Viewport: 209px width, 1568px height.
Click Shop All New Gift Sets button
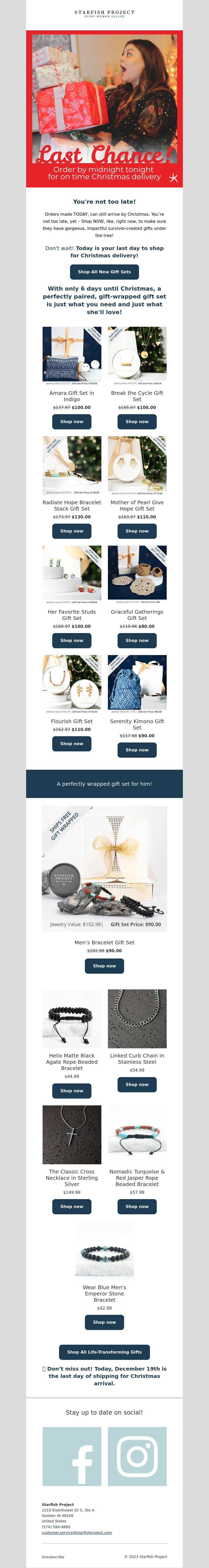[x=104, y=272]
